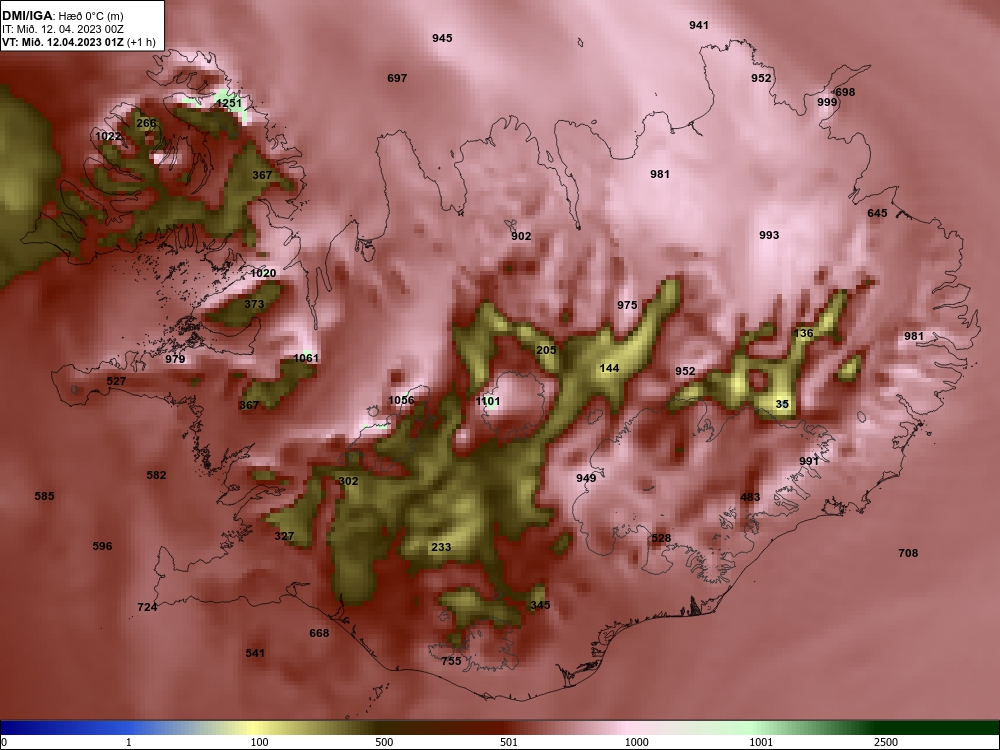Image resolution: width=1000 pixels, height=750 pixels.
Task: Click the map value 668
Action: [319, 633]
